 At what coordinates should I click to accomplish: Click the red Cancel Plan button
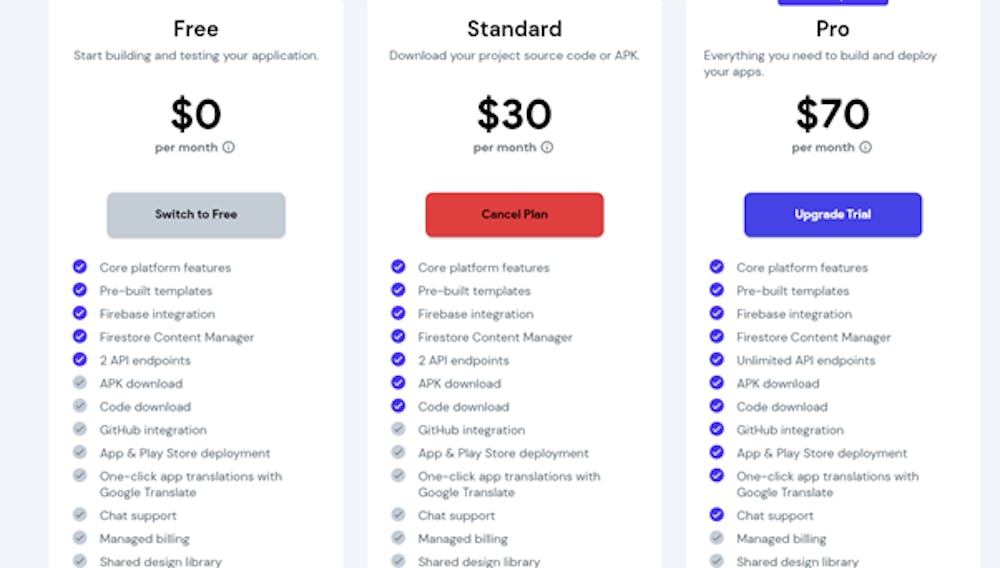tap(514, 215)
